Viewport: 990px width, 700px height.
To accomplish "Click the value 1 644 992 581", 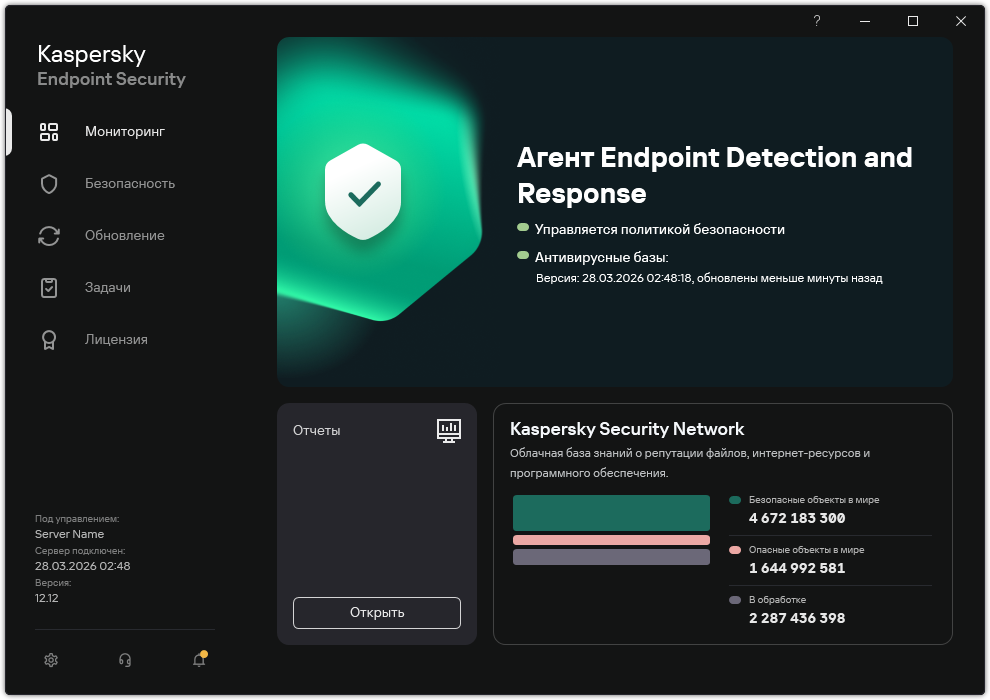I will tap(797, 568).
